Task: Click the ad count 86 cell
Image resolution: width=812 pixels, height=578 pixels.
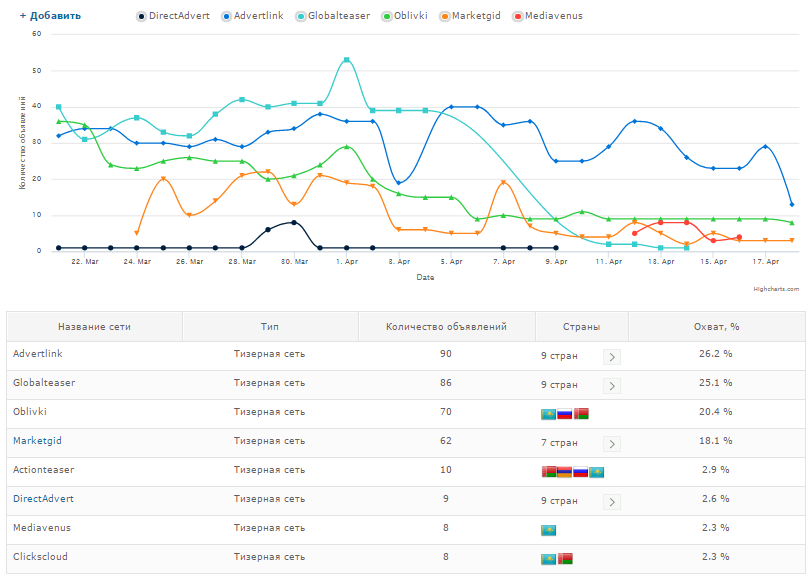Action: (x=446, y=383)
